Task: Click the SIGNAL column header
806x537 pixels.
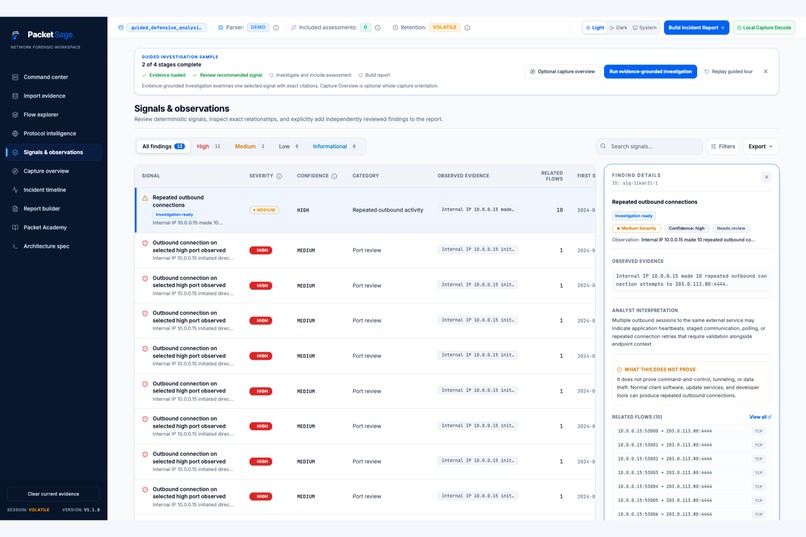Action: coord(151,176)
